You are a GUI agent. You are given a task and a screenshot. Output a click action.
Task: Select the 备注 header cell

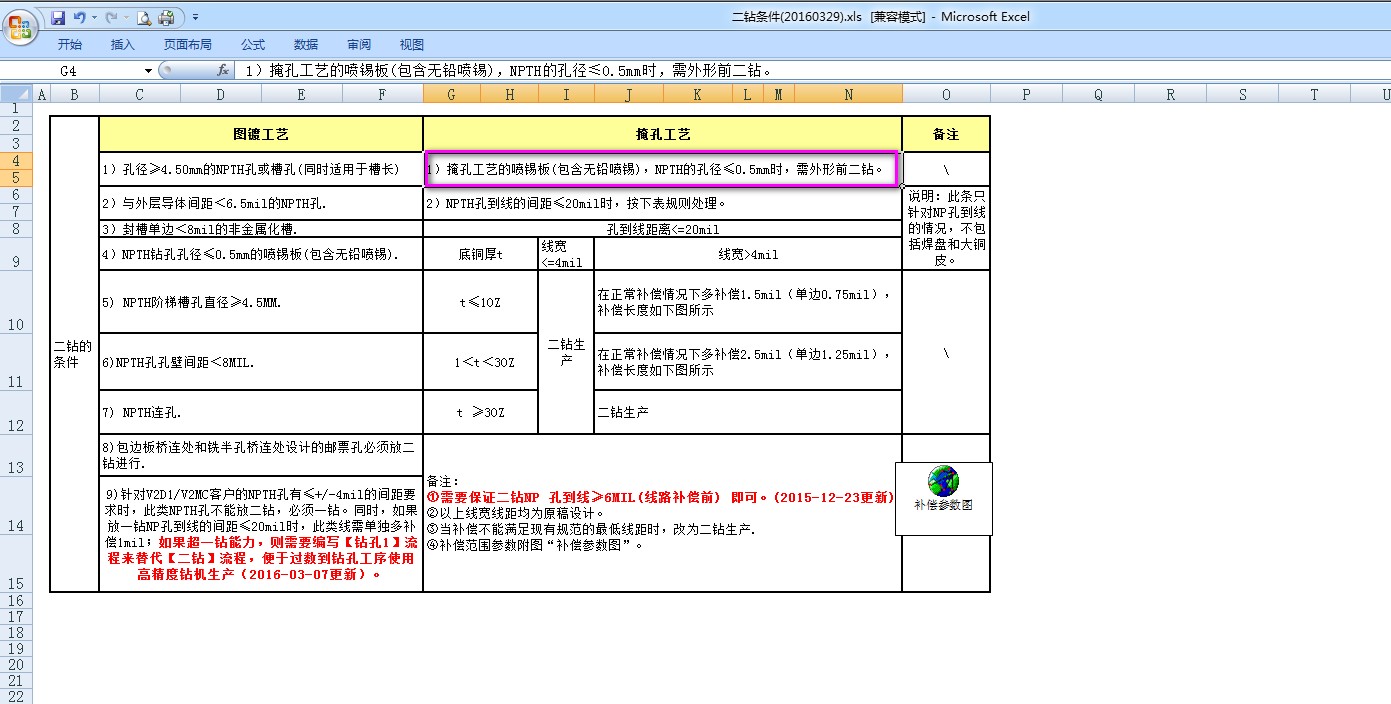pyautogui.click(x=946, y=134)
